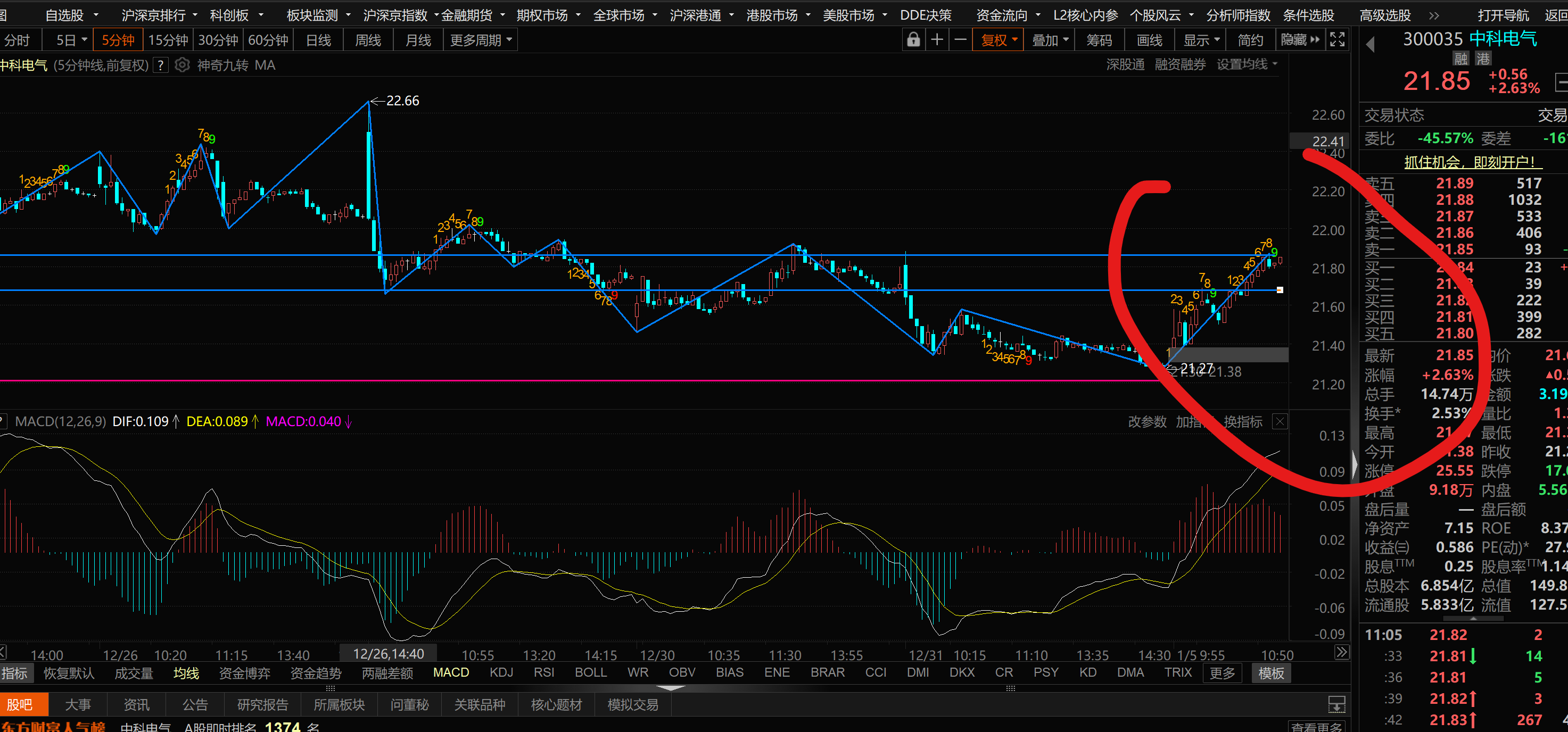Click the 换指标 change indicator button
The image size is (1568, 732).
(1242, 422)
